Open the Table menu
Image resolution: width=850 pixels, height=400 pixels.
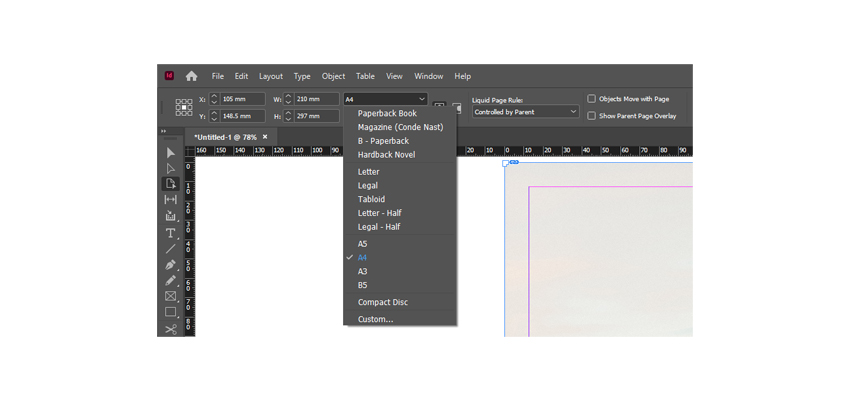tap(365, 76)
